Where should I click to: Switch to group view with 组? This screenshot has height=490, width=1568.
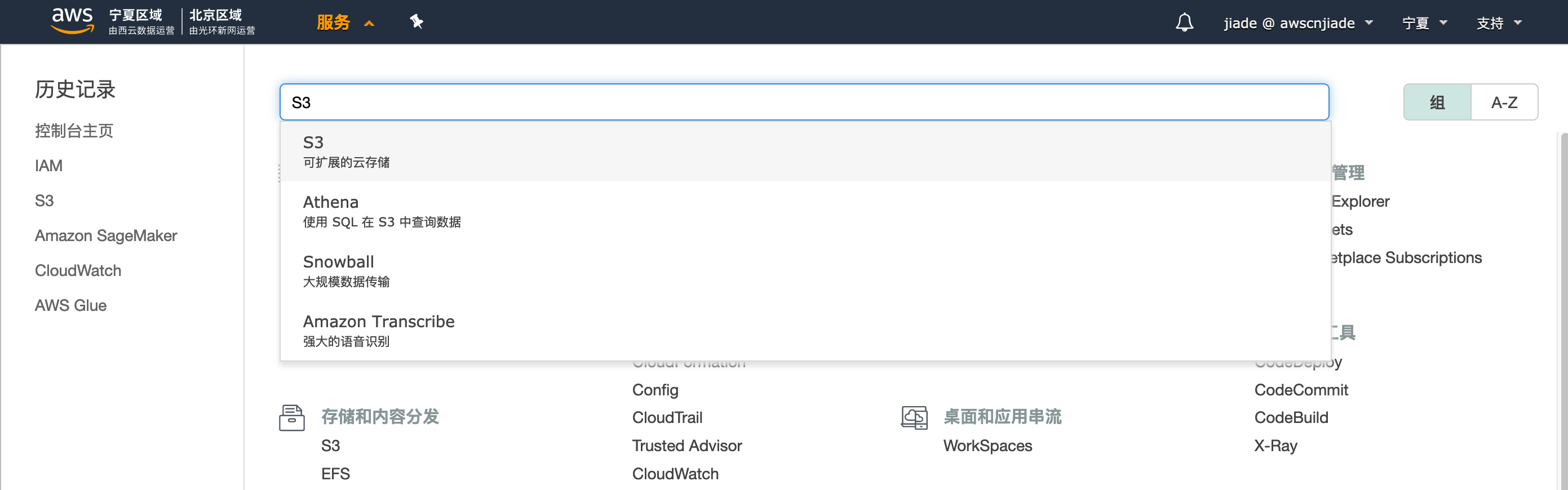pyautogui.click(x=1437, y=102)
